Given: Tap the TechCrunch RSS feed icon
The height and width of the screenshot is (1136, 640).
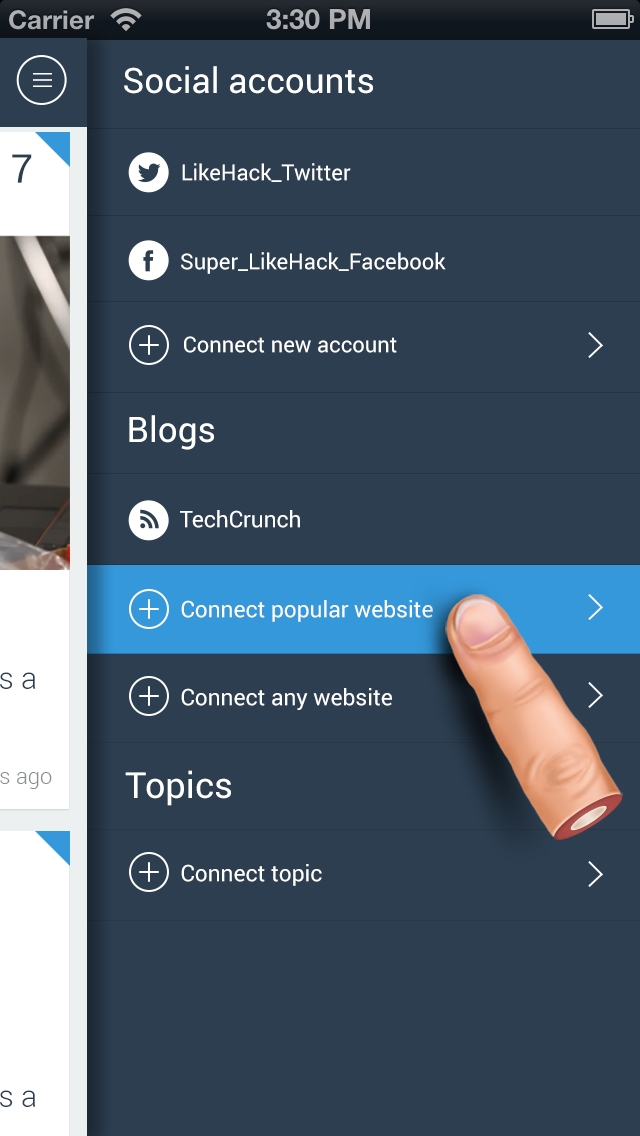Looking at the screenshot, I should coord(149,519).
